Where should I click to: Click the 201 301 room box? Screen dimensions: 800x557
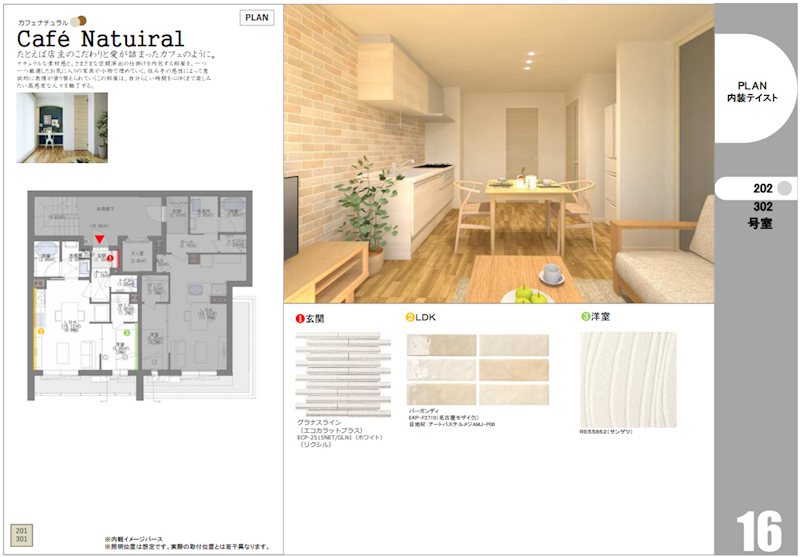tap(19, 532)
